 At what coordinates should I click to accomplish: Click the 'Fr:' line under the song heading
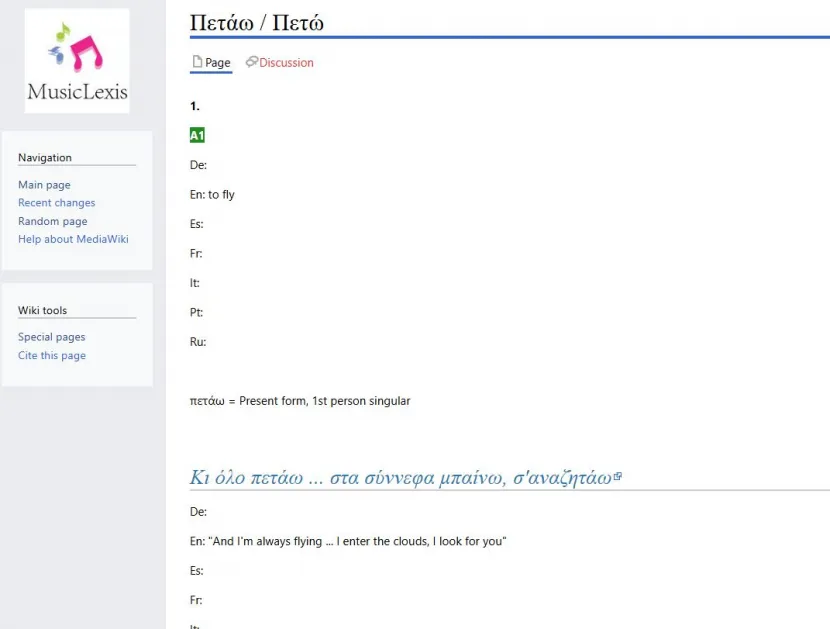point(196,600)
